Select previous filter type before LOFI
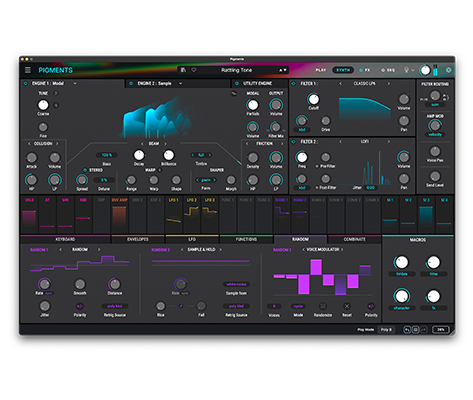 [x=340, y=142]
